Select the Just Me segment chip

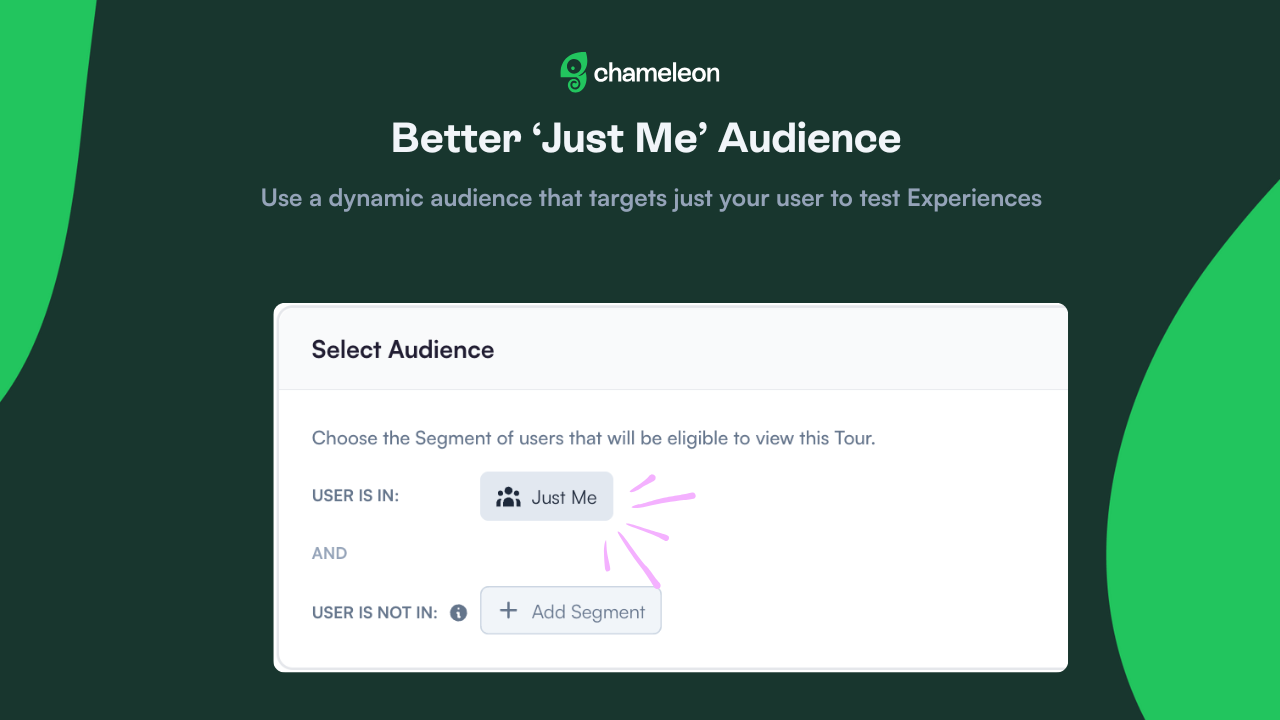coord(547,496)
